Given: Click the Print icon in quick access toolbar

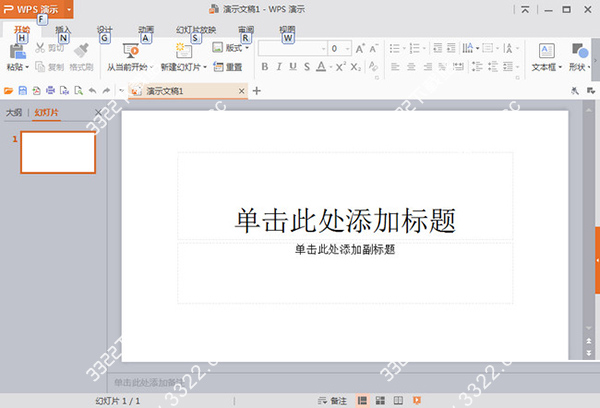Looking at the screenshot, I should [49, 91].
